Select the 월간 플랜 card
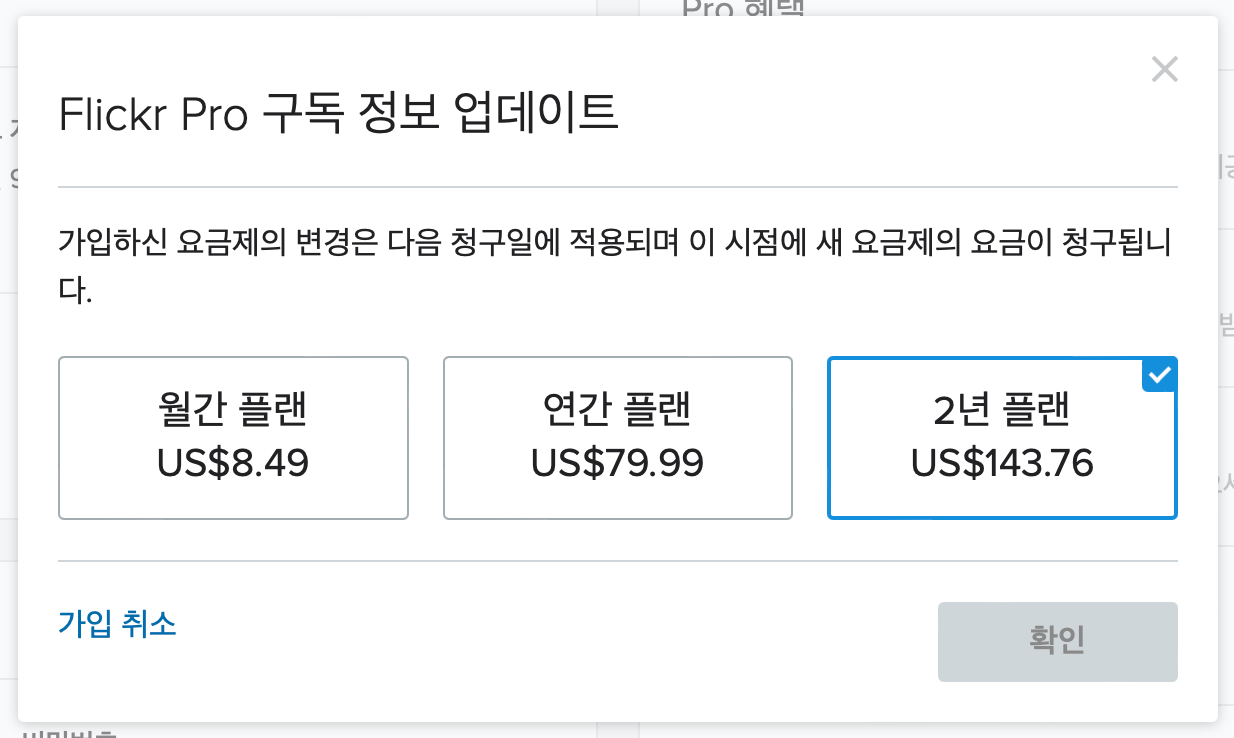1234x738 pixels. coord(233,438)
